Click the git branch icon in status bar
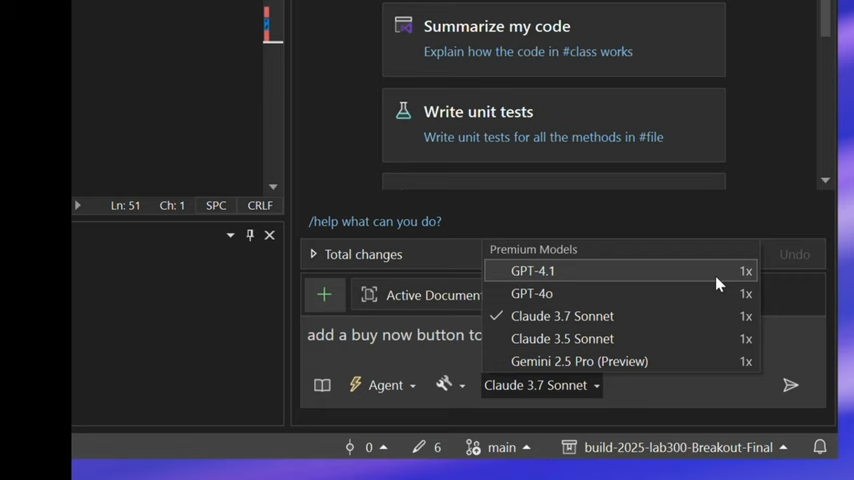 473,447
